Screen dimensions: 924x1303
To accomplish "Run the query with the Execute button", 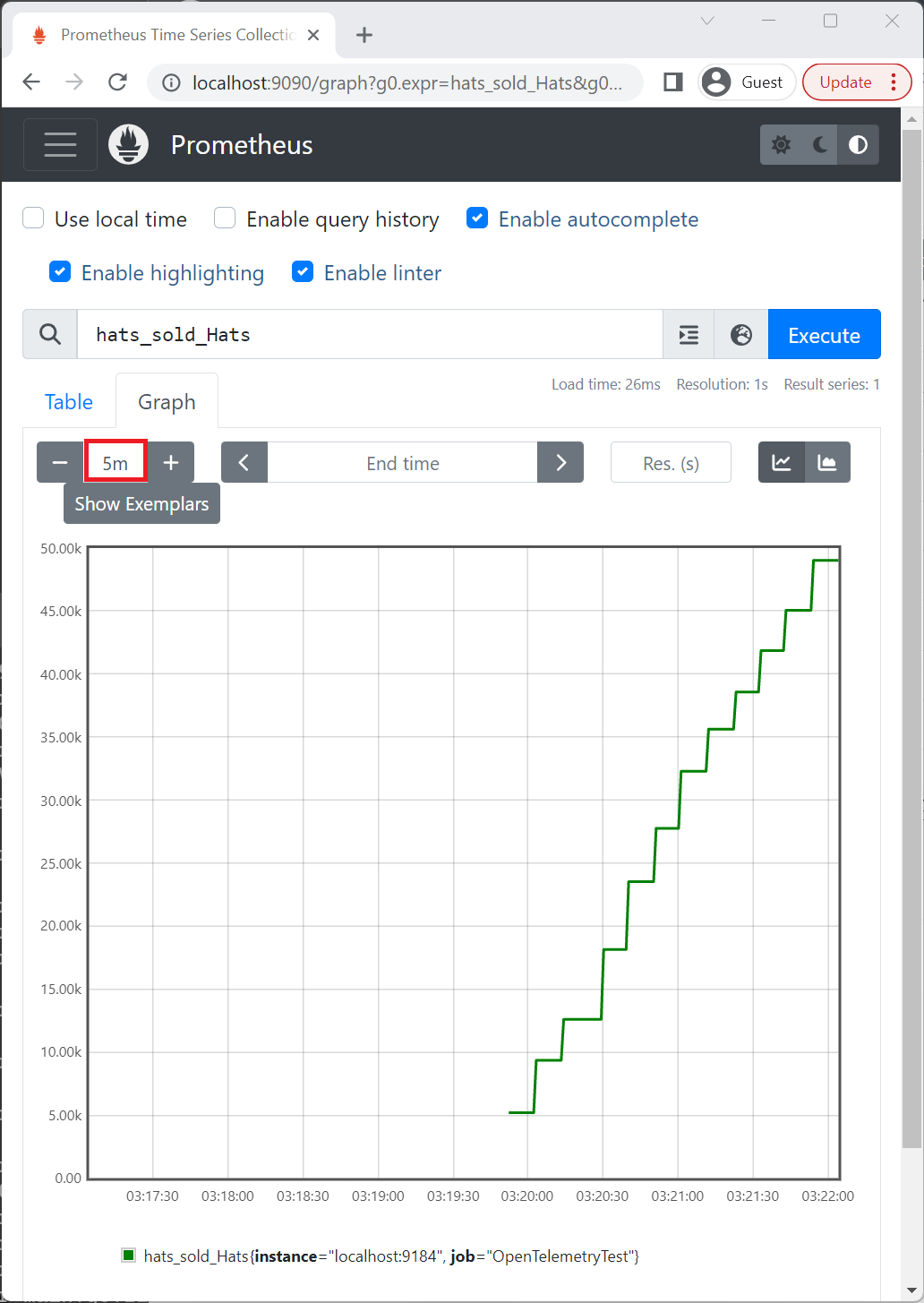I will [x=823, y=334].
